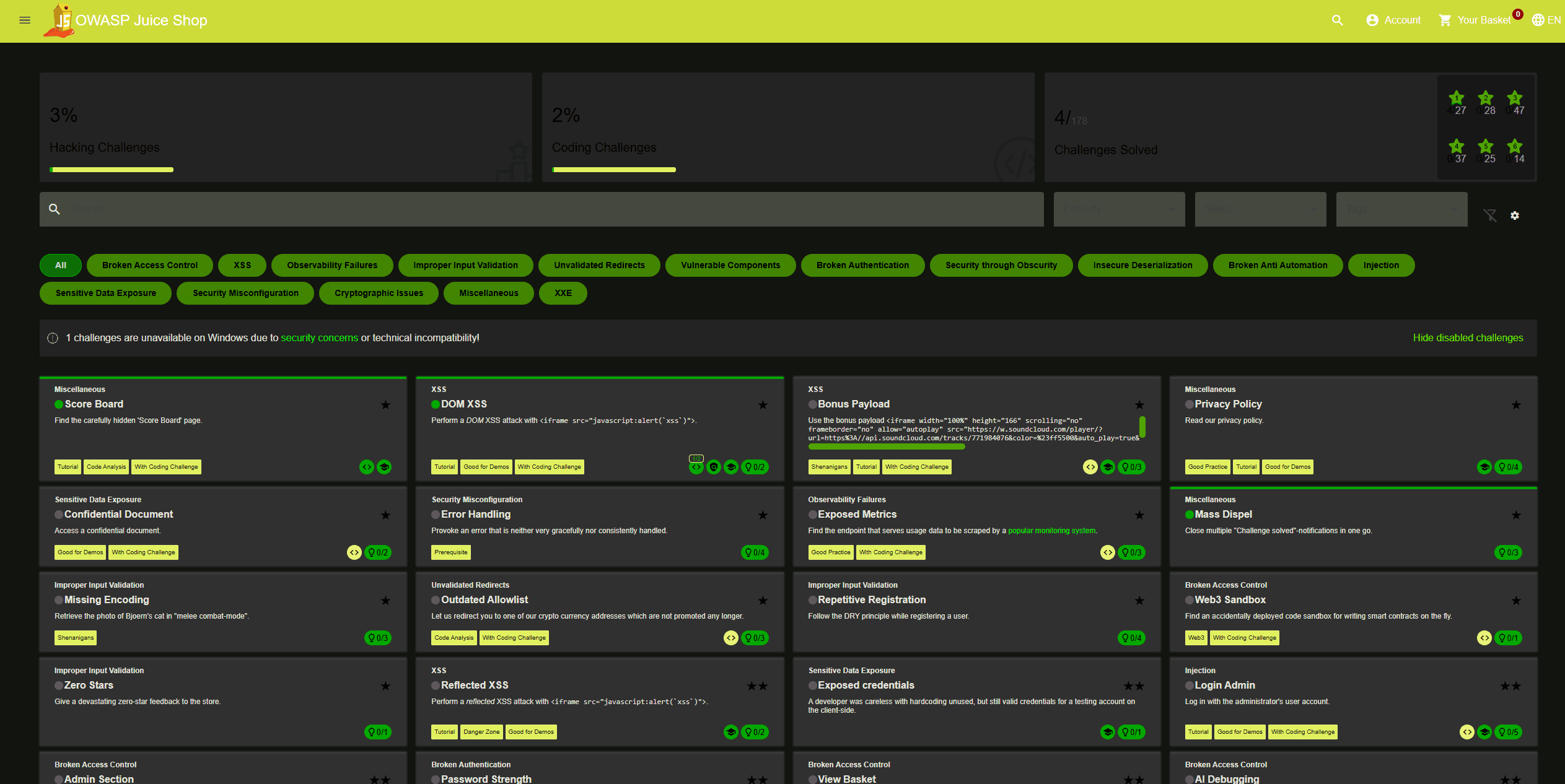Click the Coding Challenges progress bar
Screen dimensions: 1565x784
pos(614,170)
